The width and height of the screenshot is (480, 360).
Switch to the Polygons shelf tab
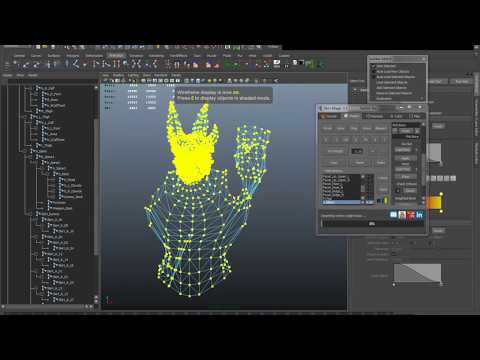click(x=73, y=56)
